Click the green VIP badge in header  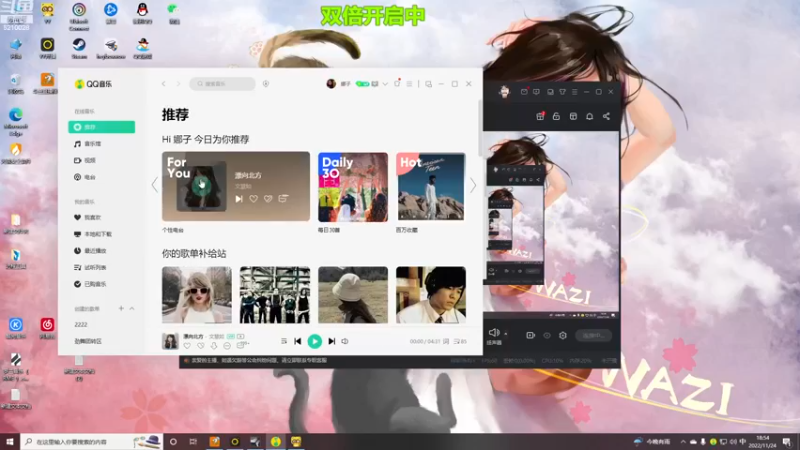tap(362, 84)
